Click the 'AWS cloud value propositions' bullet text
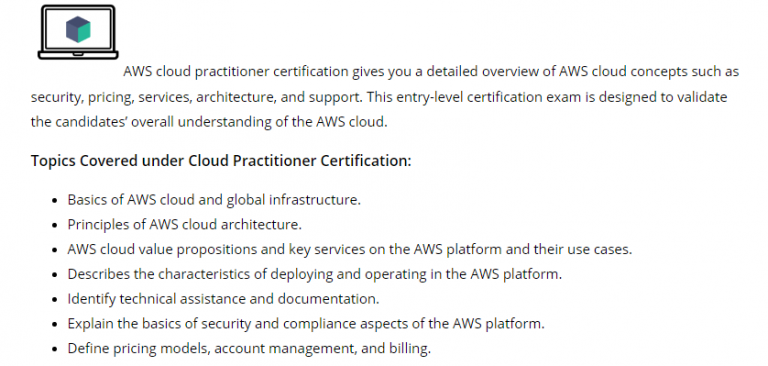The width and height of the screenshot is (768, 366). point(350,249)
